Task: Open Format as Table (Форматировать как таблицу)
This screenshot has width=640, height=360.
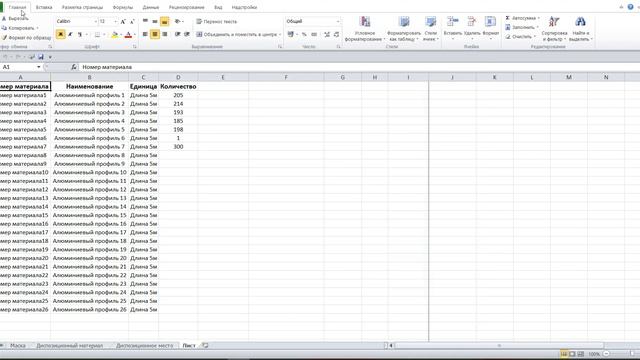Action: tap(404, 29)
